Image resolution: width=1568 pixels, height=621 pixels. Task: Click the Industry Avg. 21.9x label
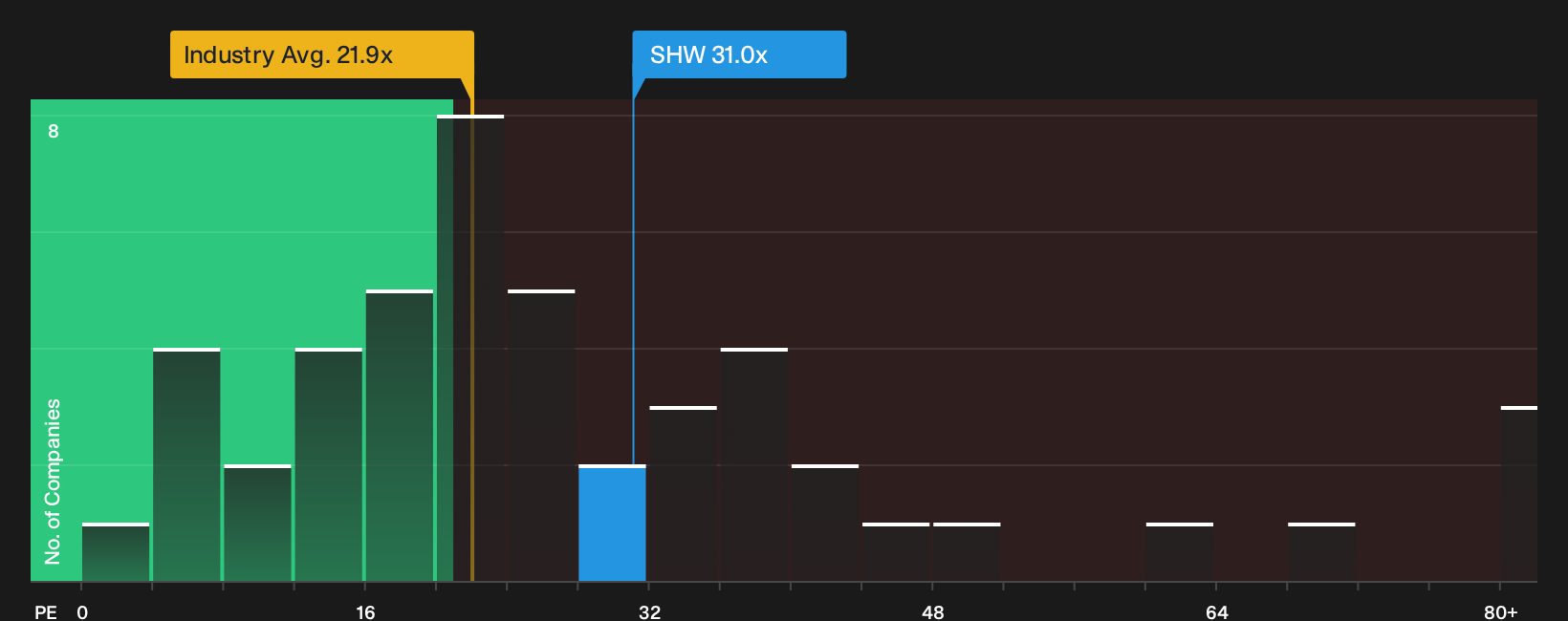pyautogui.click(x=322, y=54)
